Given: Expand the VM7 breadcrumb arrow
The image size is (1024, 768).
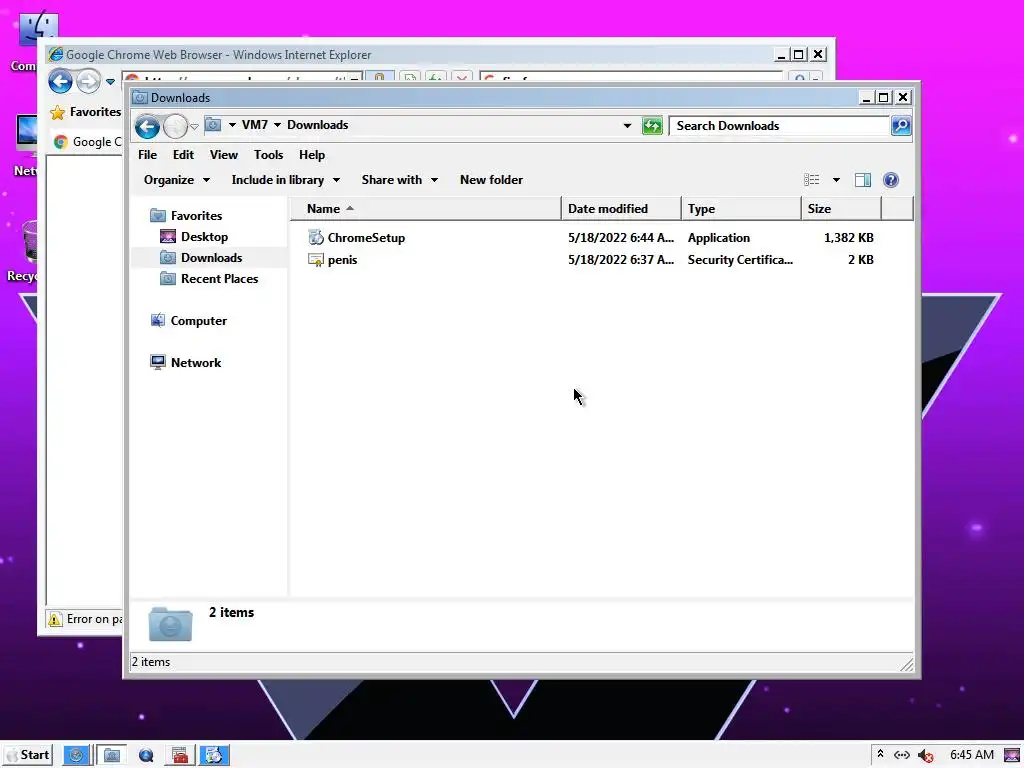Looking at the screenshot, I should pyautogui.click(x=278, y=125).
